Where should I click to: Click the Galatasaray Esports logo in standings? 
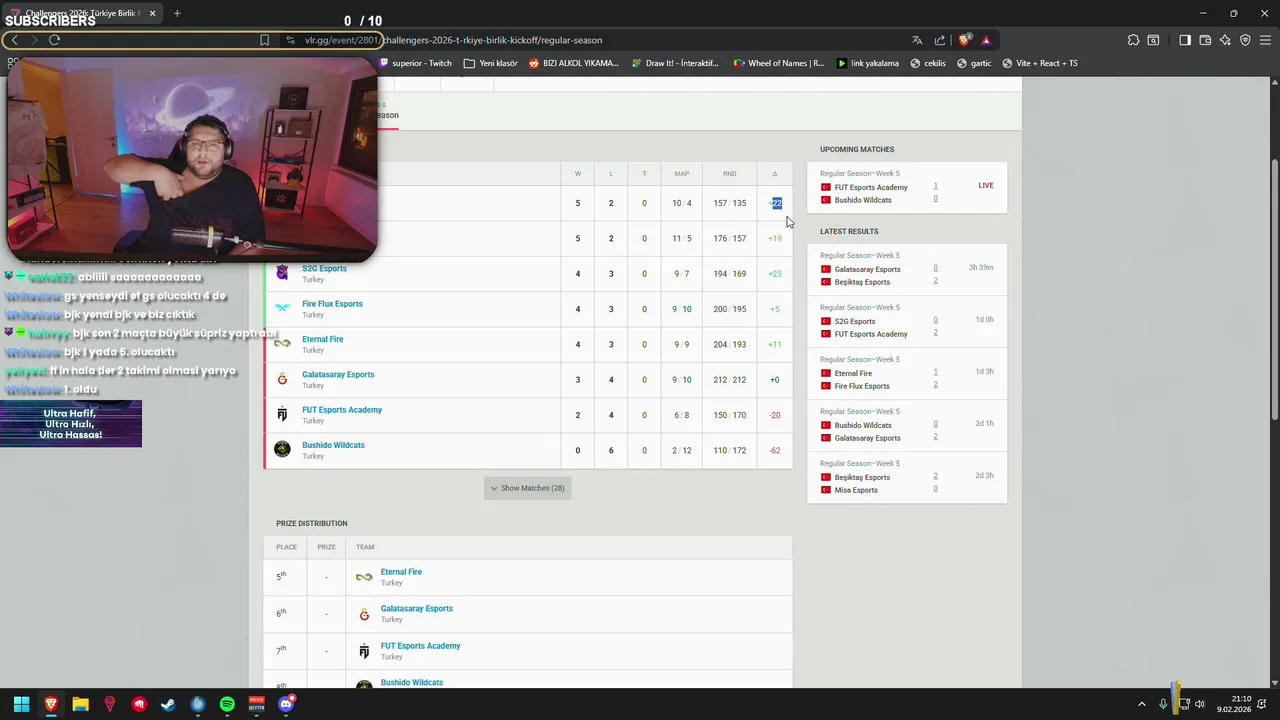282,379
